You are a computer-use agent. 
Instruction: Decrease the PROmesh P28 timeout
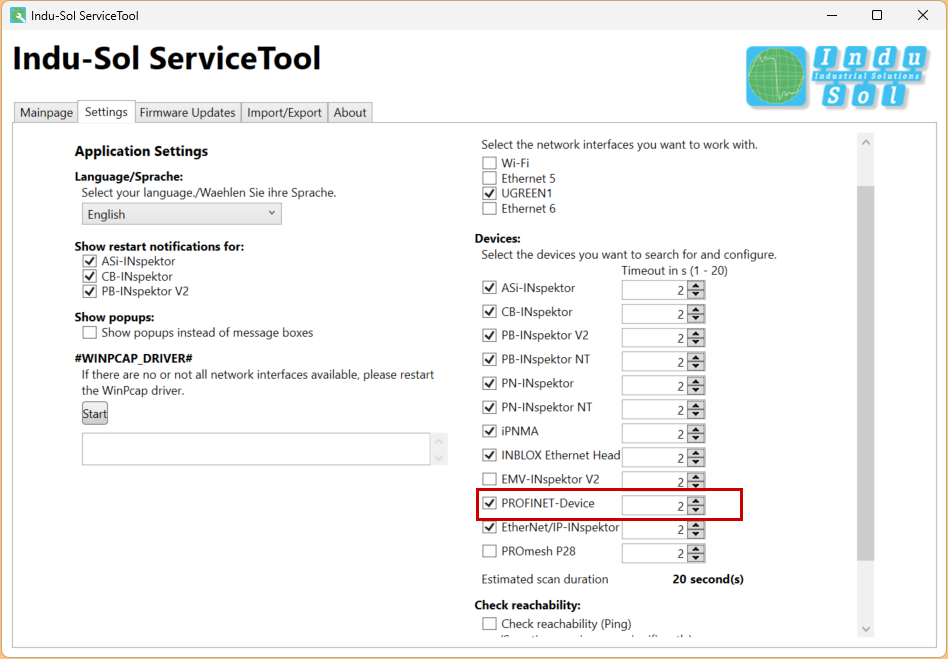pyautogui.click(x=696, y=557)
